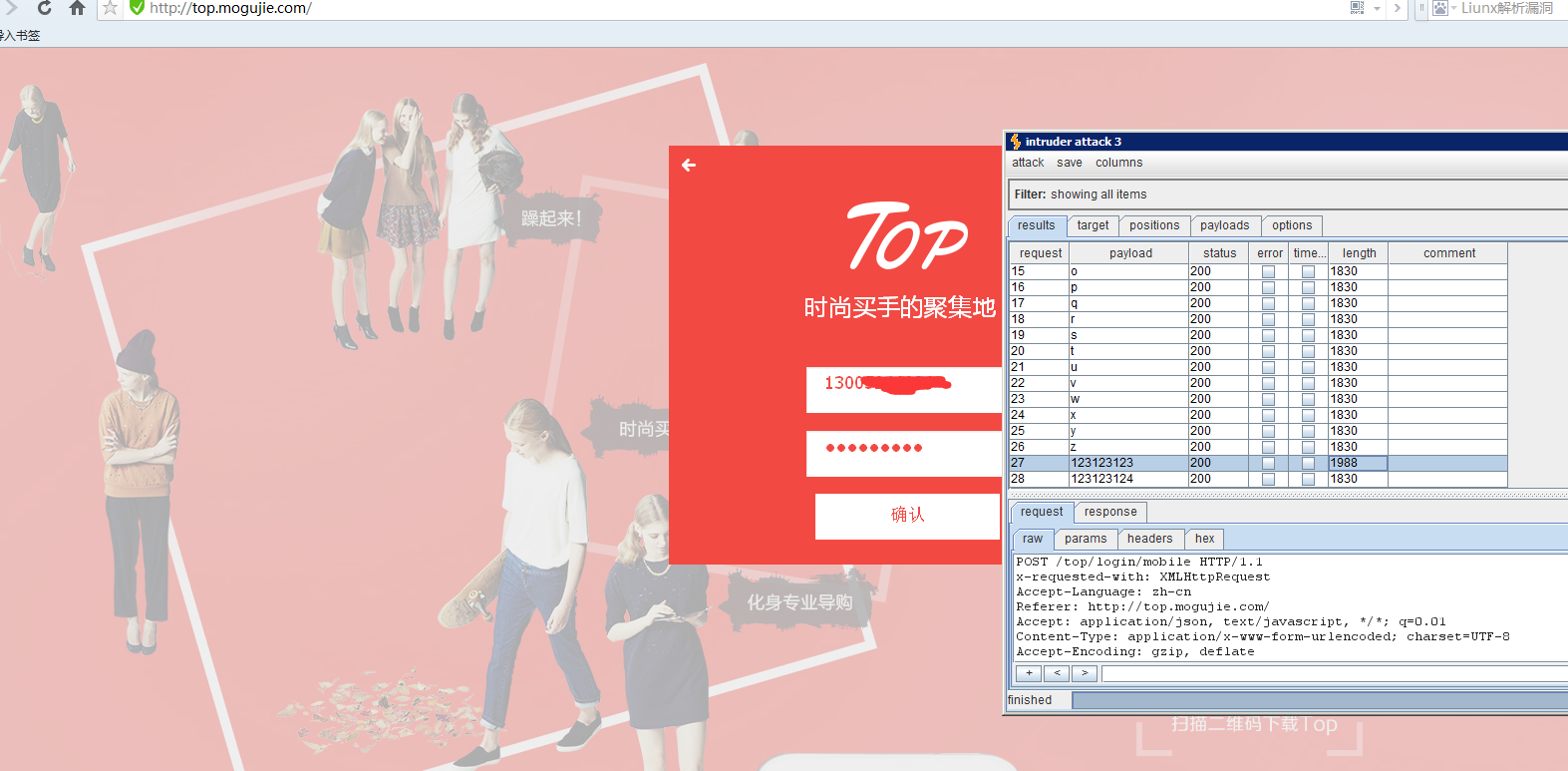Sort by the error column header
1568x771 pixels.
(x=1269, y=253)
